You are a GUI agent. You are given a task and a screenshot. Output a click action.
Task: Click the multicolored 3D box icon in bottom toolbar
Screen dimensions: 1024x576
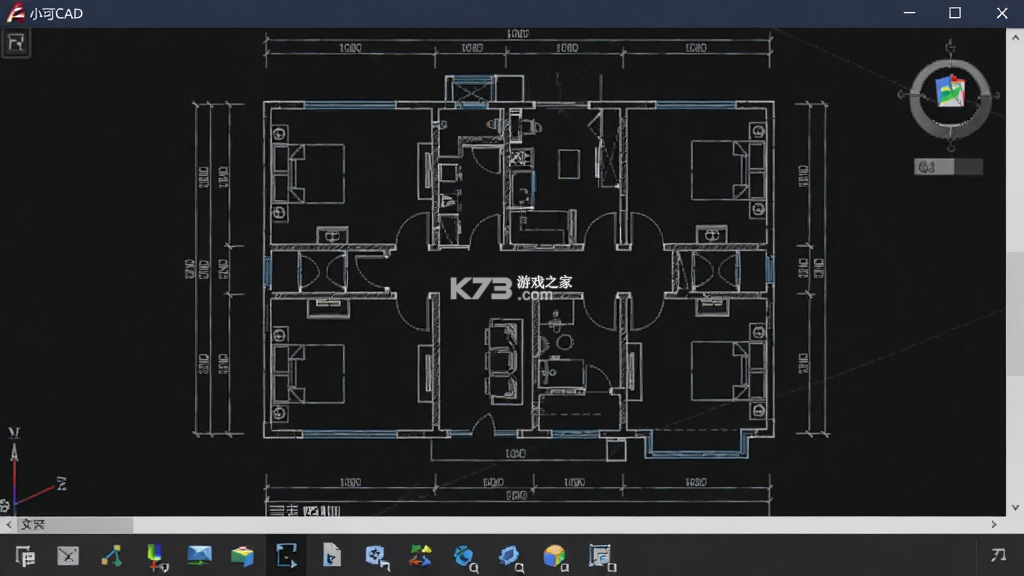pyautogui.click(x=242, y=556)
